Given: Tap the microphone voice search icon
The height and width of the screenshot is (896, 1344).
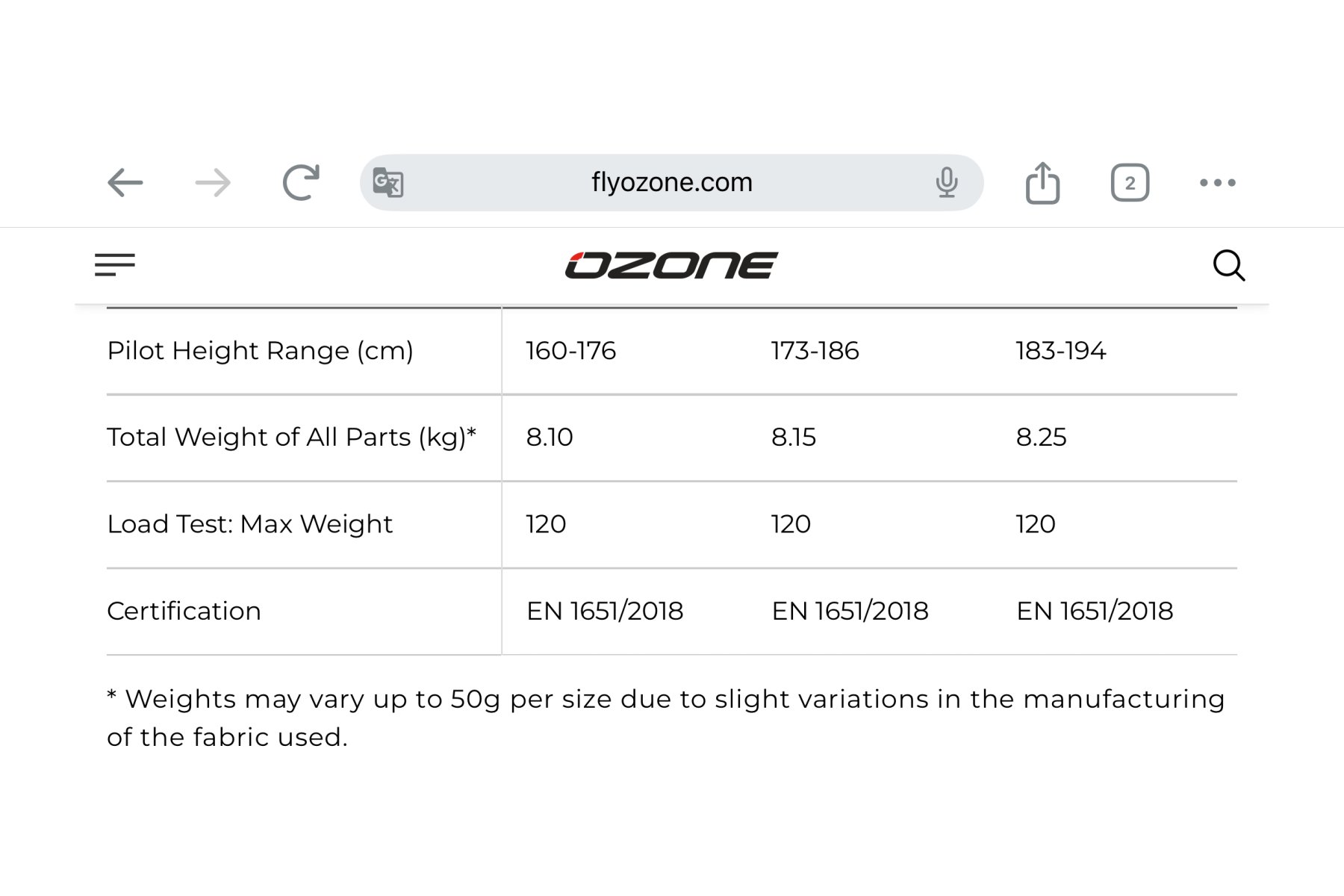Looking at the screenshot, I should pyautogui.click(x=947, y=182).
